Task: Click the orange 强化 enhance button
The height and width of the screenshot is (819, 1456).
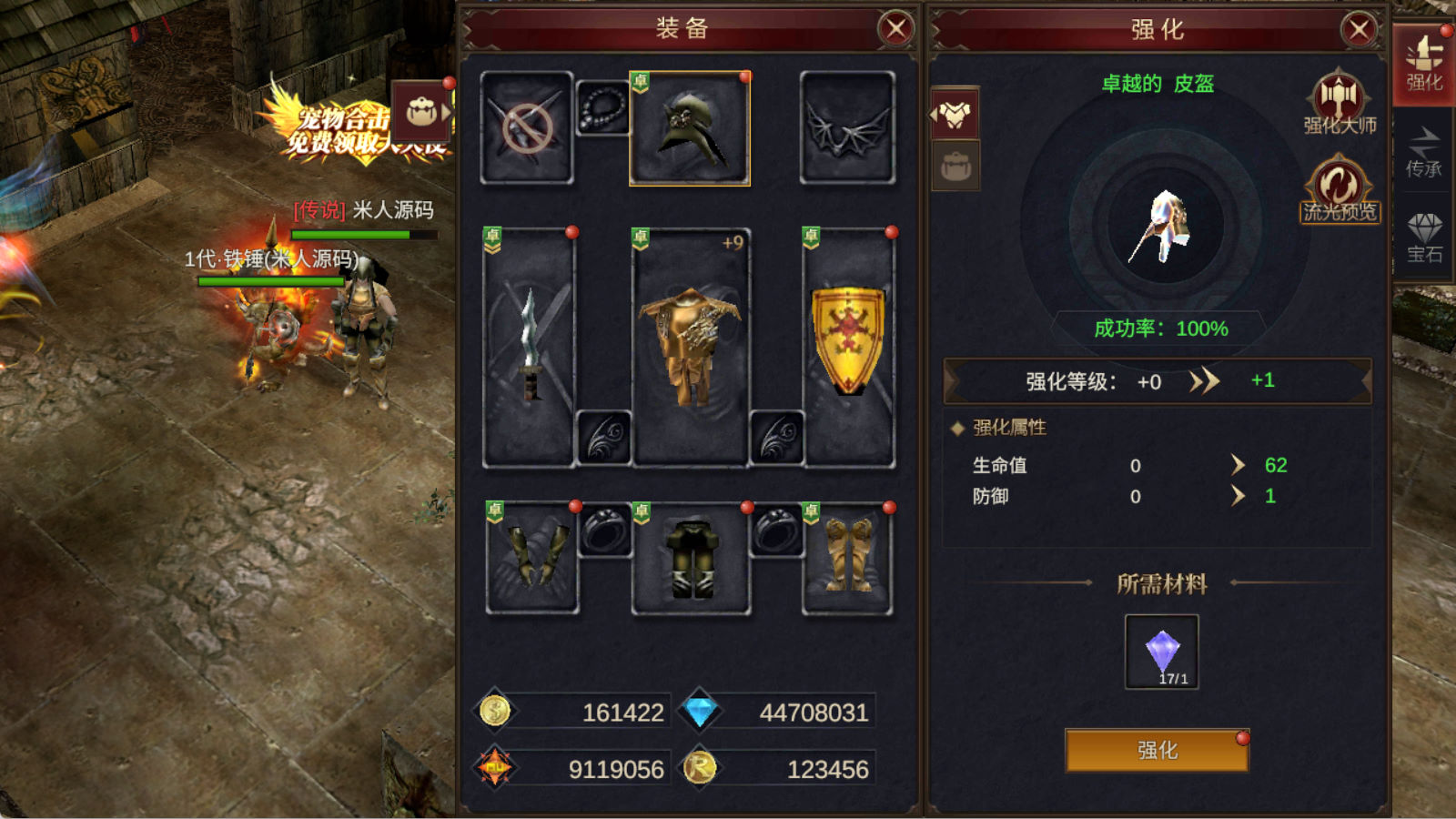Action: [1157, 750]
